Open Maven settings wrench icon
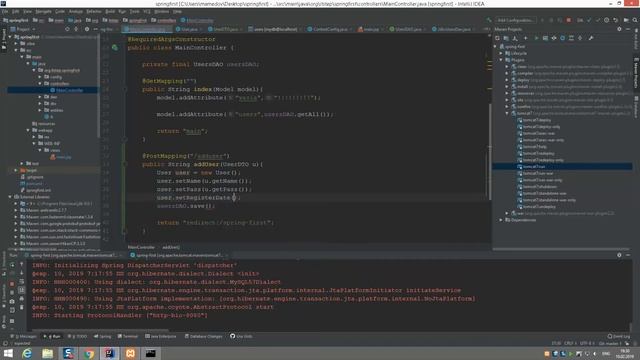 [x=591, y=38]
